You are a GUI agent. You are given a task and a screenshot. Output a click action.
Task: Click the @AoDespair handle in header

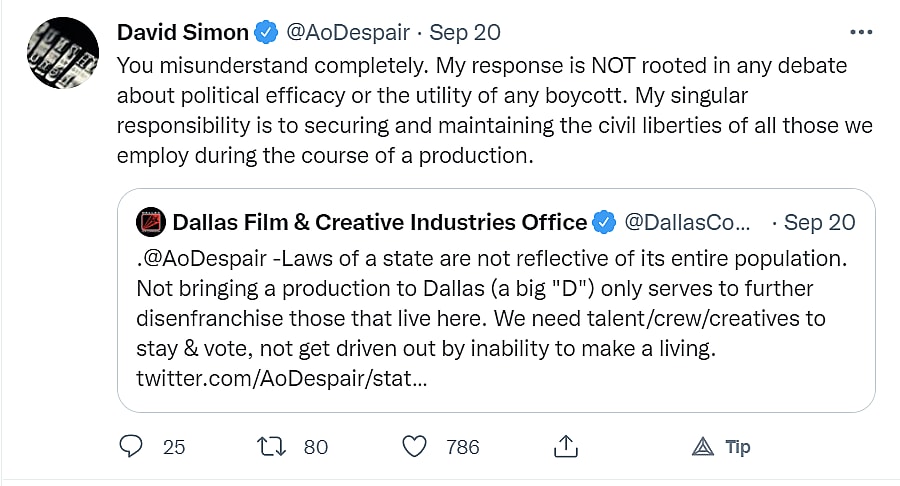tap(348, 32)
